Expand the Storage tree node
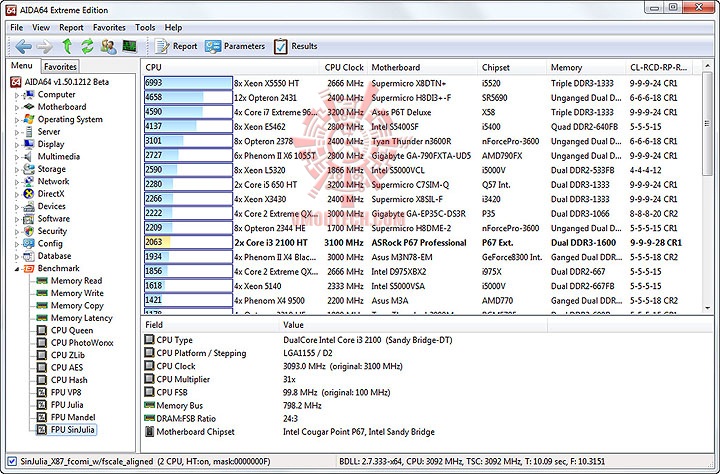720x474 pixels. pos(17,169)
